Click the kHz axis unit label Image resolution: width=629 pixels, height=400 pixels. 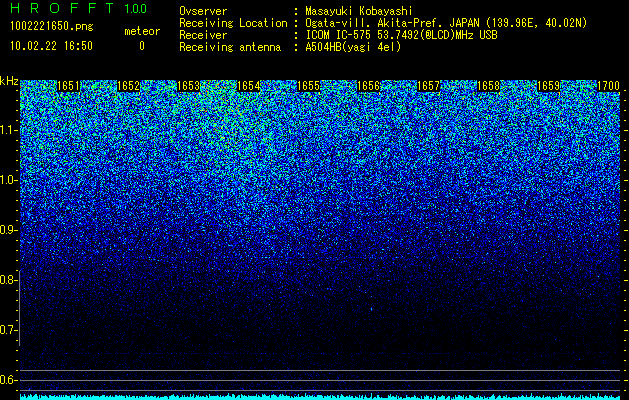click(9, 81)
